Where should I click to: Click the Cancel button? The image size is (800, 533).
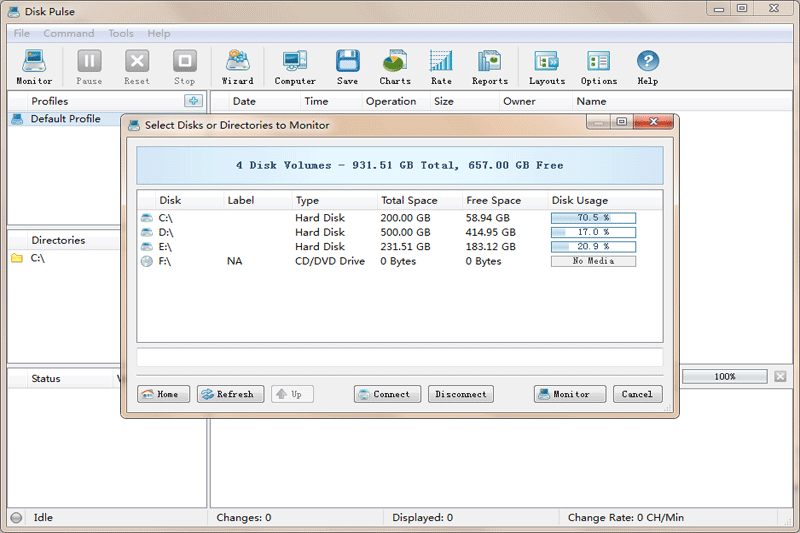tap(637, 394)
